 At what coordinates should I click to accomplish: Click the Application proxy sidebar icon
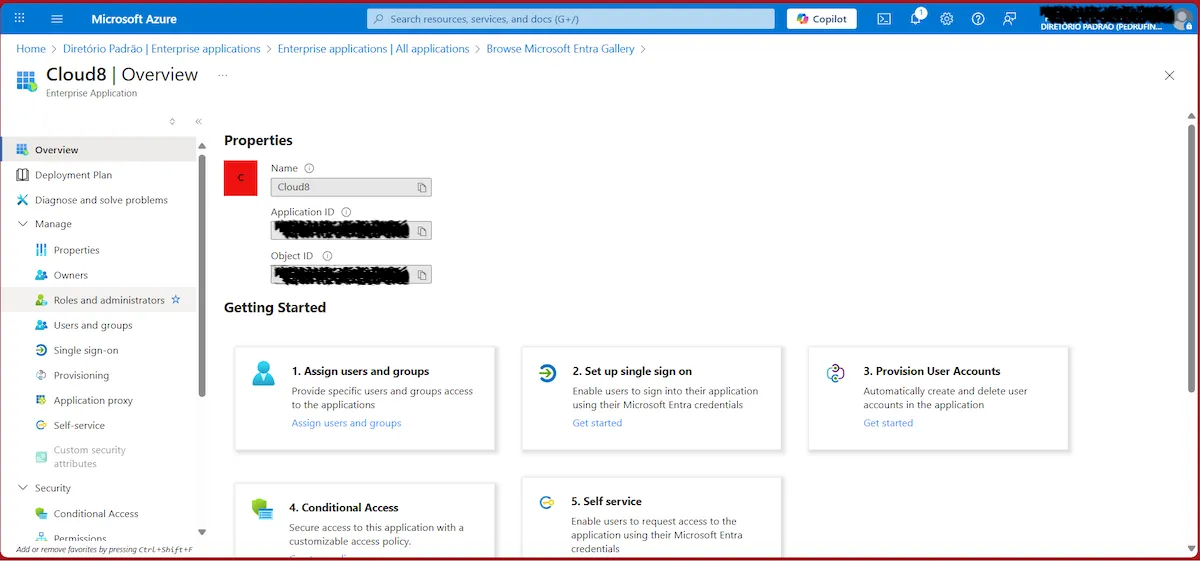[x=41, y=400]
